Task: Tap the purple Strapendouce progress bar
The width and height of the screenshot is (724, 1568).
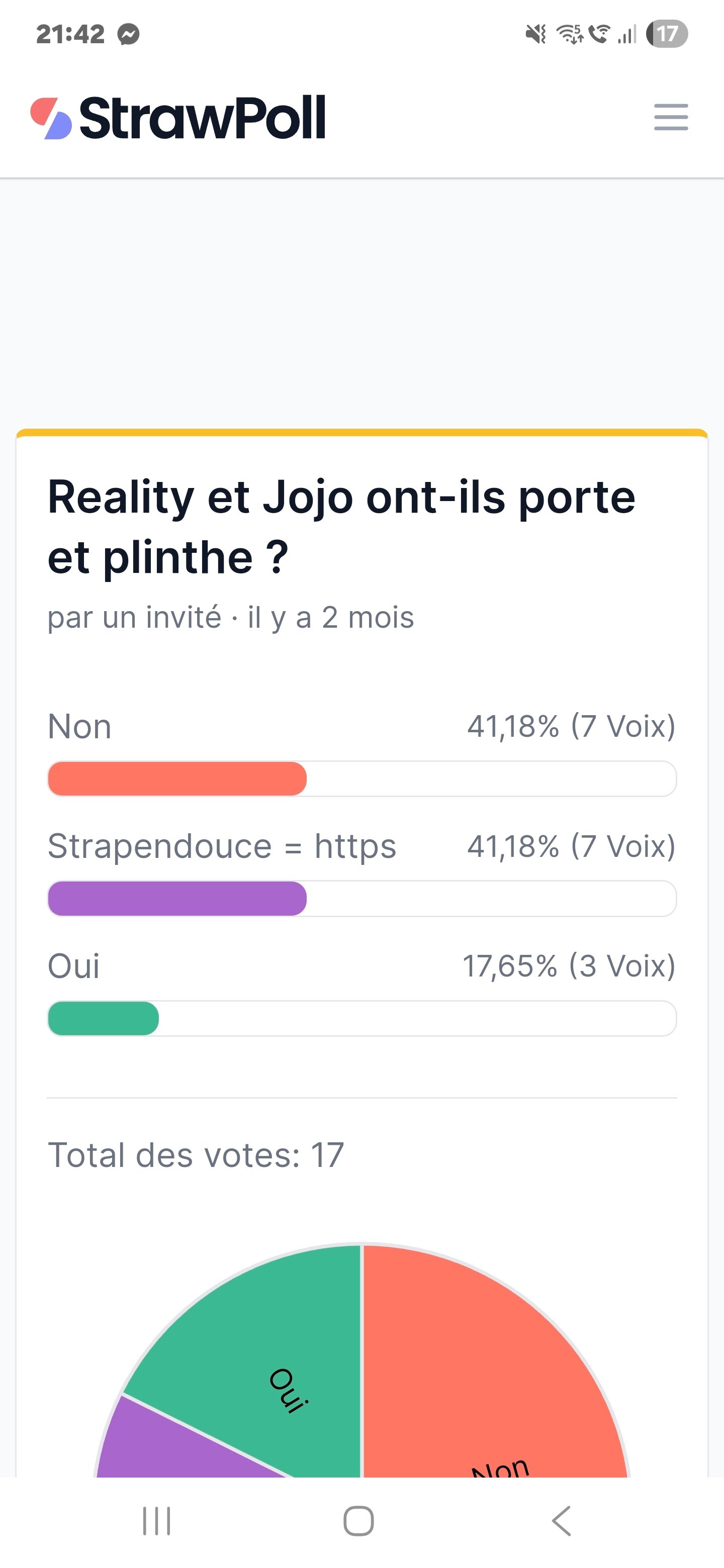Action: [x=177, y=899]
